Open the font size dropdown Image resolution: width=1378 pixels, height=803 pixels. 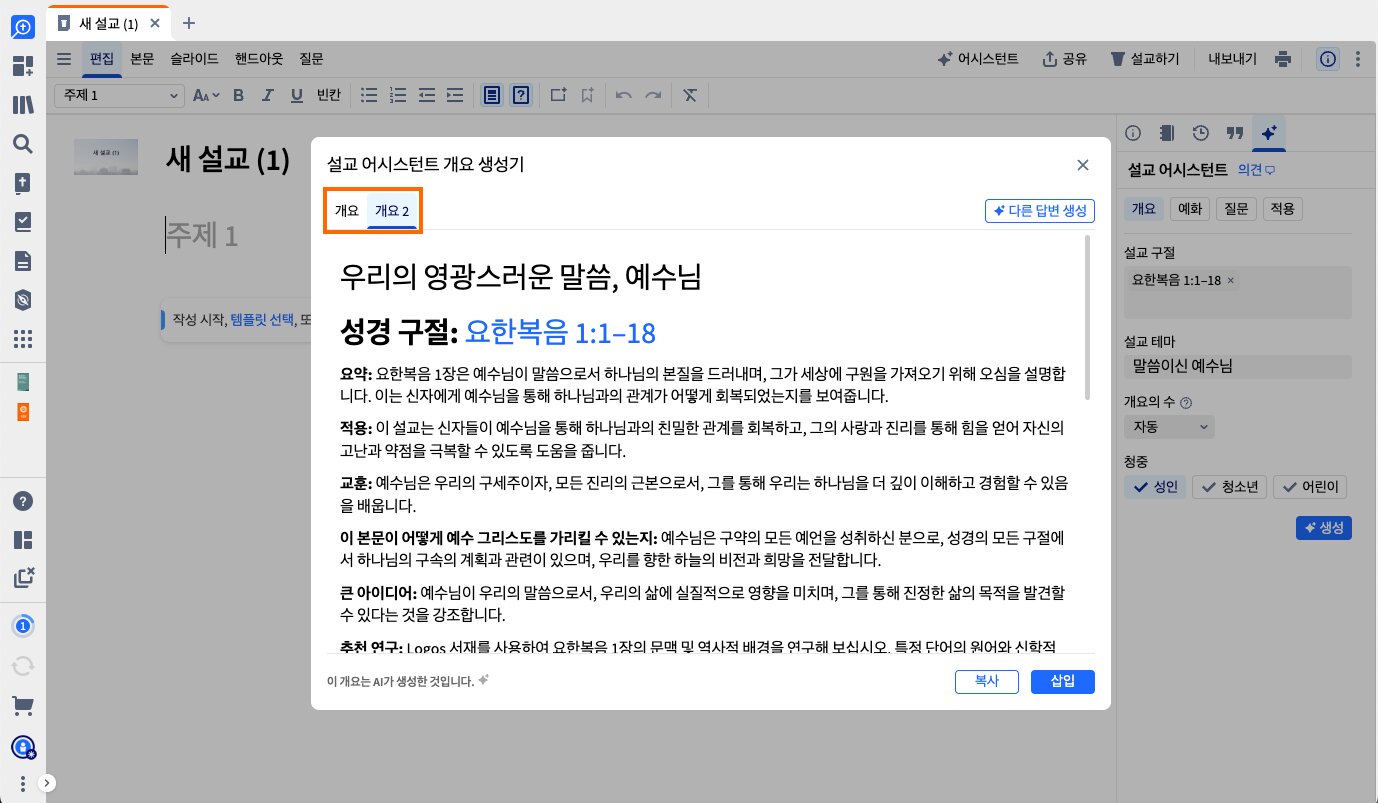pos(204,95)
